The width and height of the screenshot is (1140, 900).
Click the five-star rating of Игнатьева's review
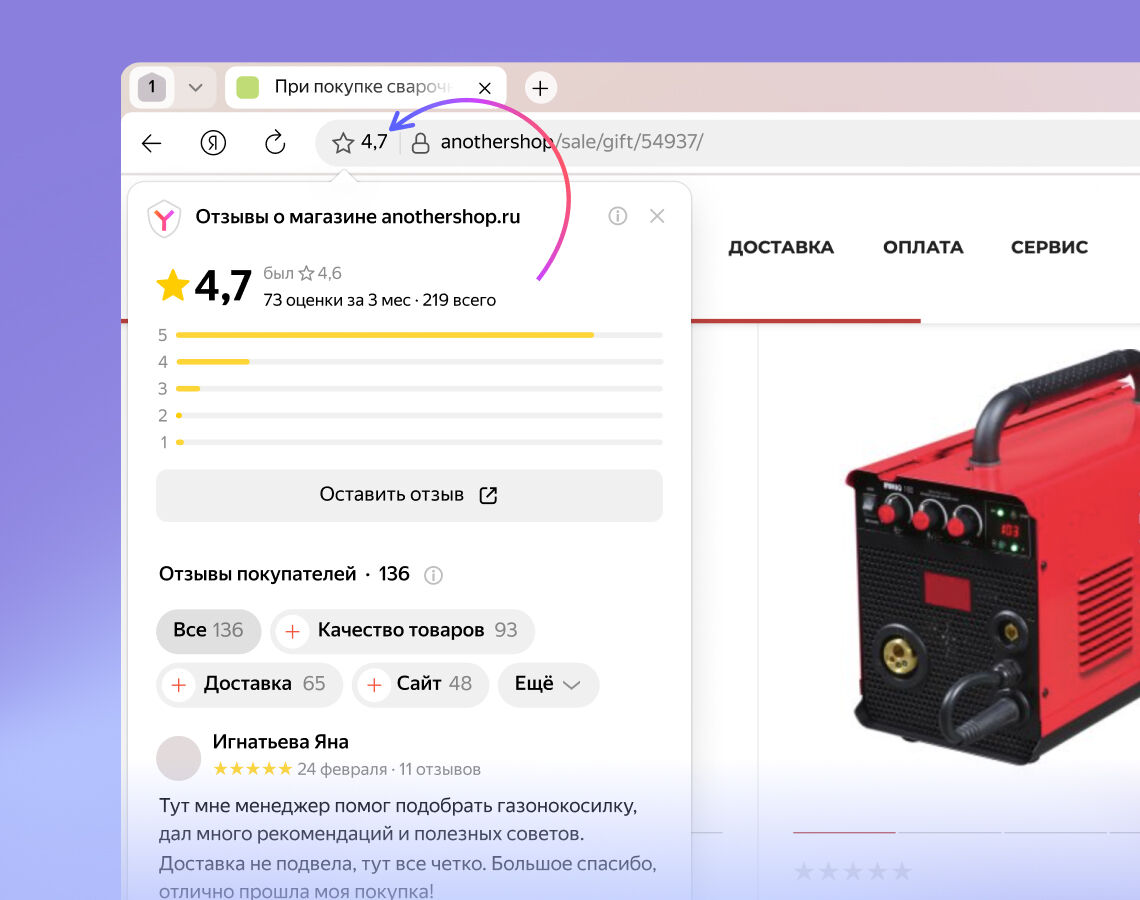(252, 768)
